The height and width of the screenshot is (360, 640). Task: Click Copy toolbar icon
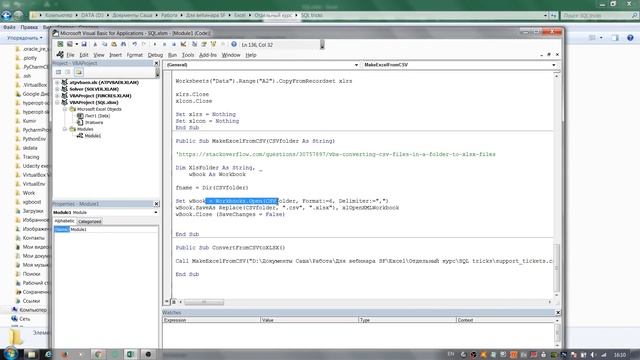tap(104, 44)
